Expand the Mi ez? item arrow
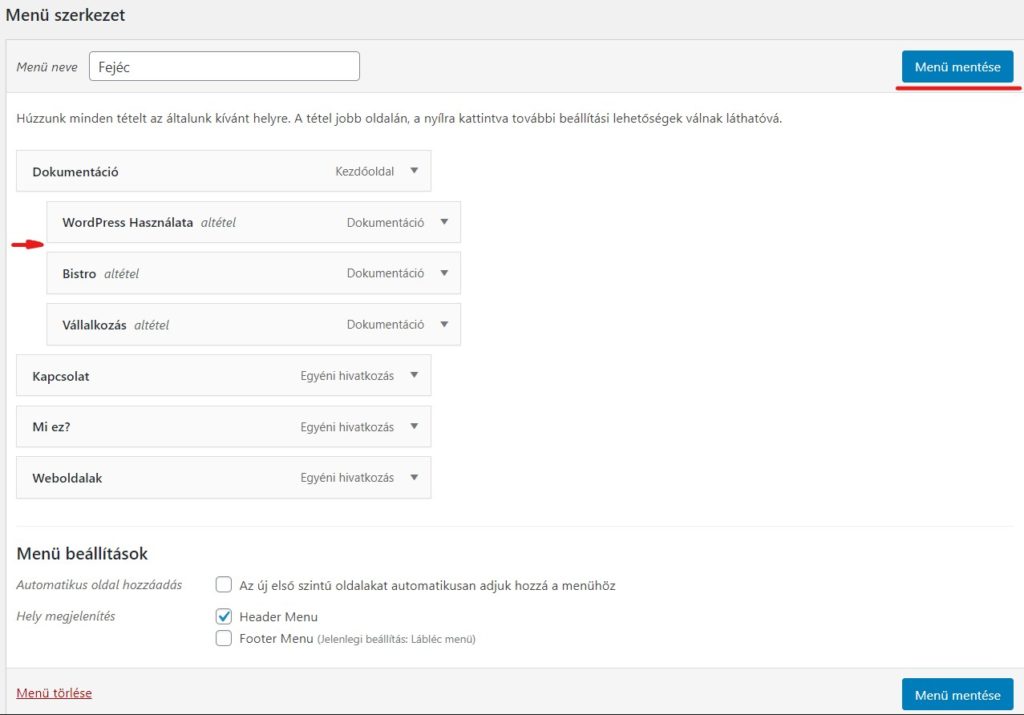 414,427
